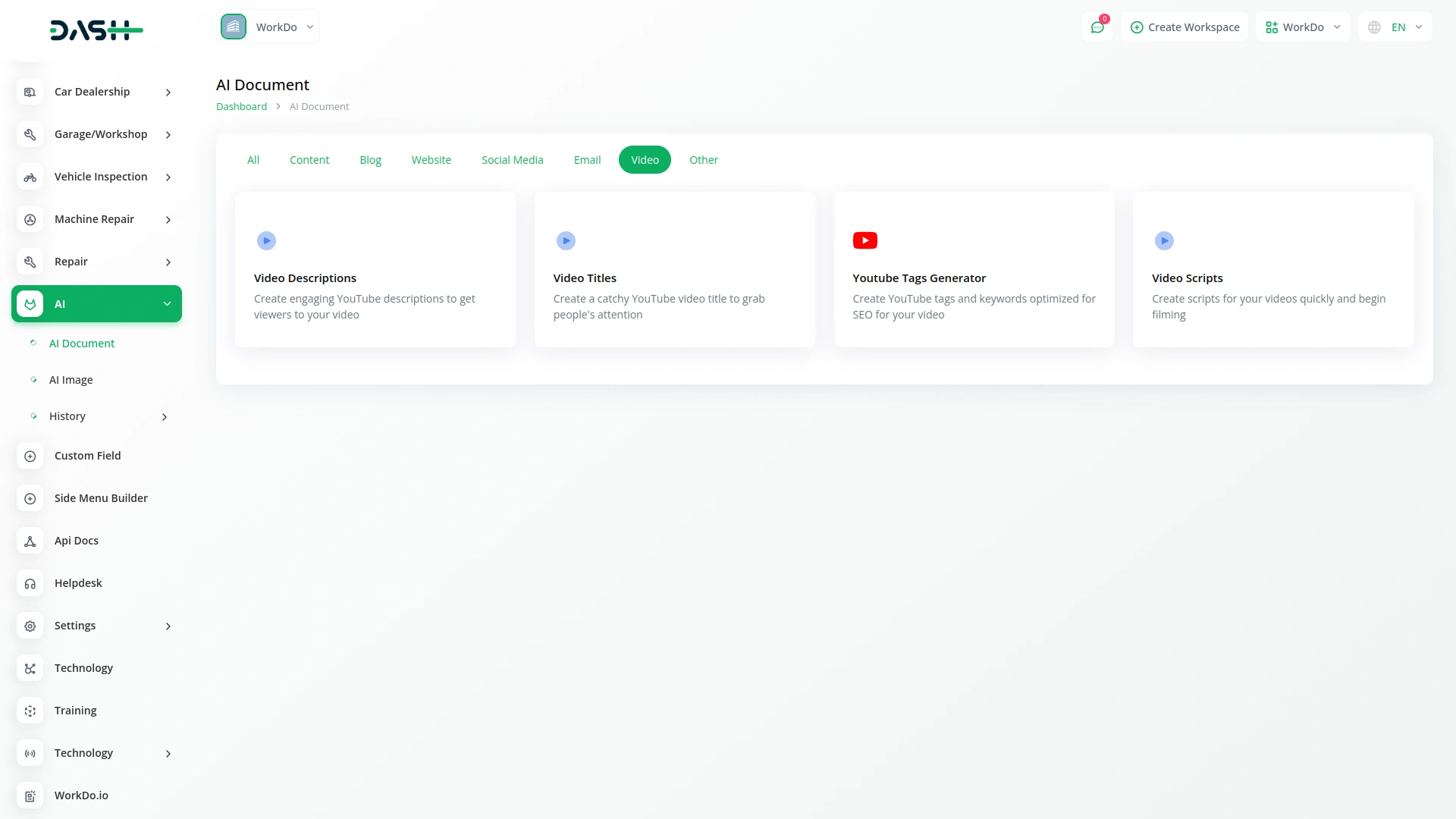Image resolution: width=1456 pixels, height=819 pixels.
Task: Open the Video Scripts card title
Action: tap(1188, 278)
